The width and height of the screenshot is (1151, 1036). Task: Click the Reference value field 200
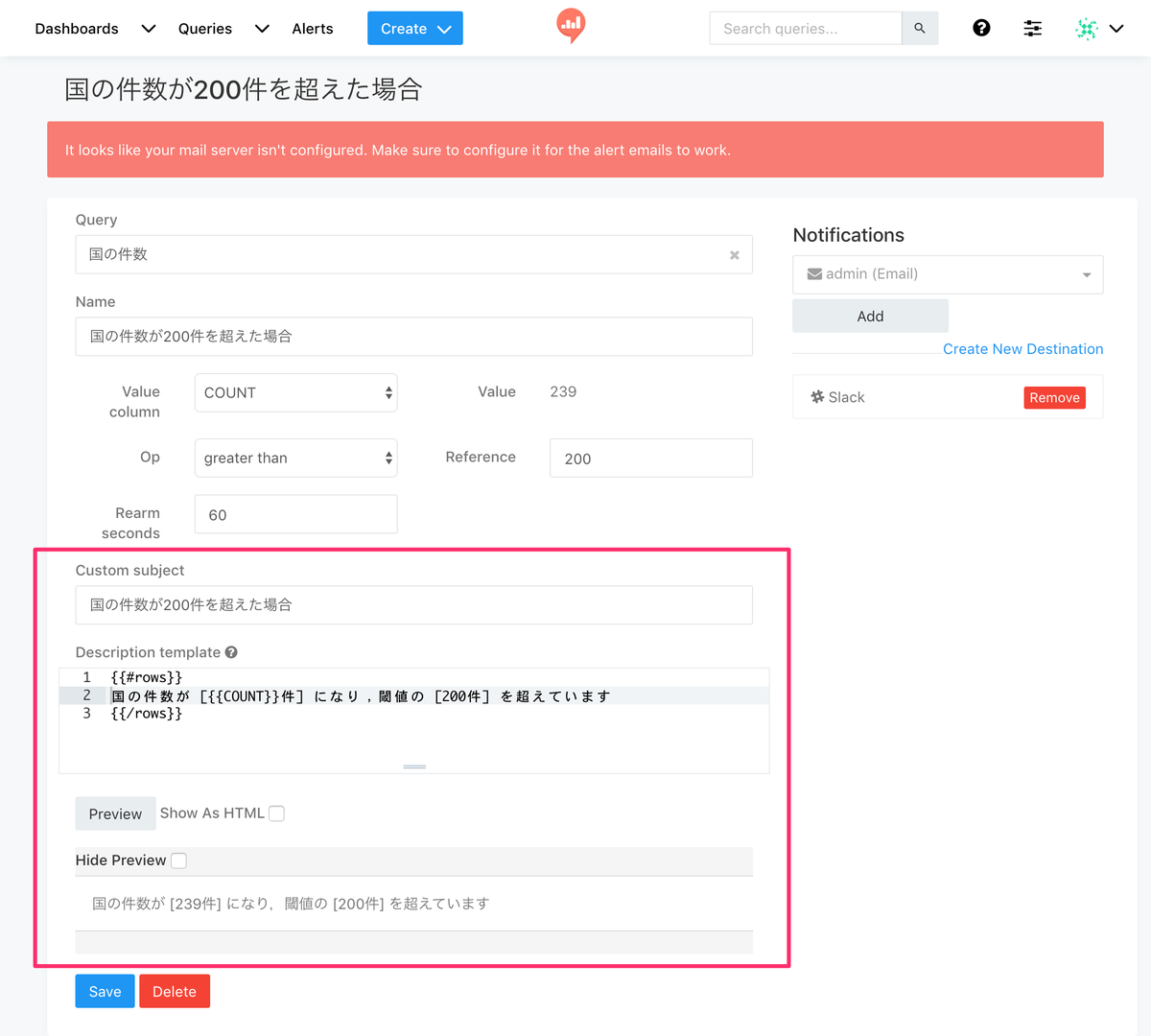point(651,458)
